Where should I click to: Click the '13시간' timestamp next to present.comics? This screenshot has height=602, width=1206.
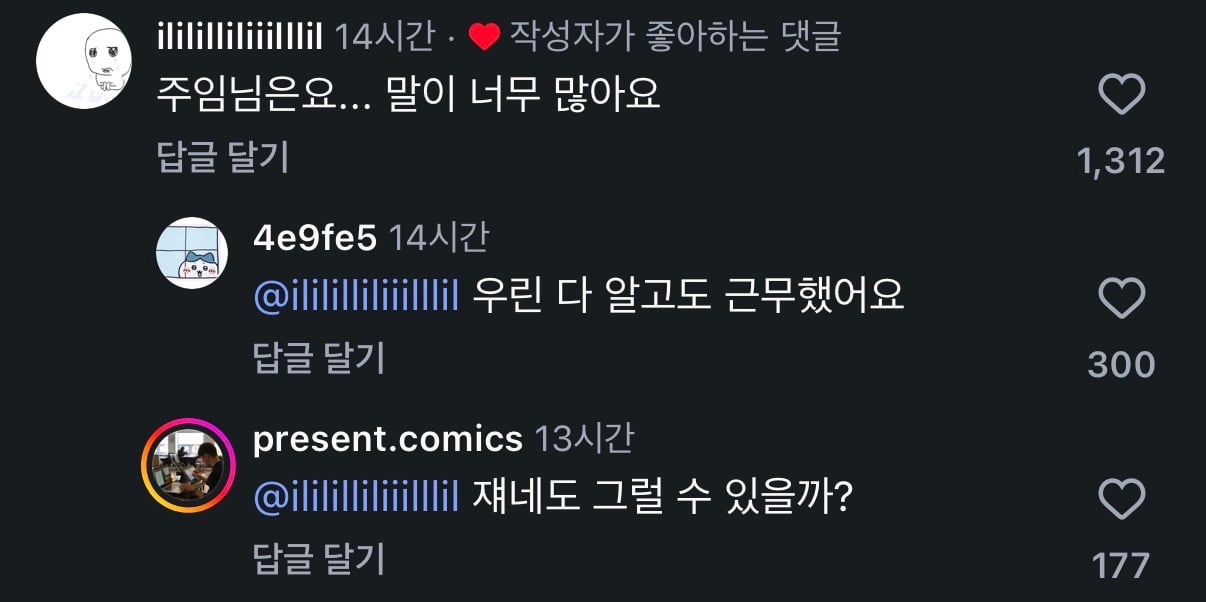pyautogui.click(x=583, y=439)
